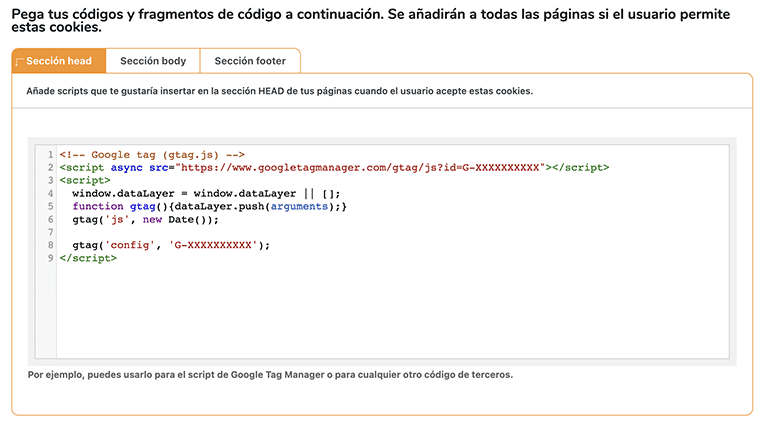Click the gtag('js', new Date()) line
The width and height of the screenshot is (768, 428).
click(145, 220)
